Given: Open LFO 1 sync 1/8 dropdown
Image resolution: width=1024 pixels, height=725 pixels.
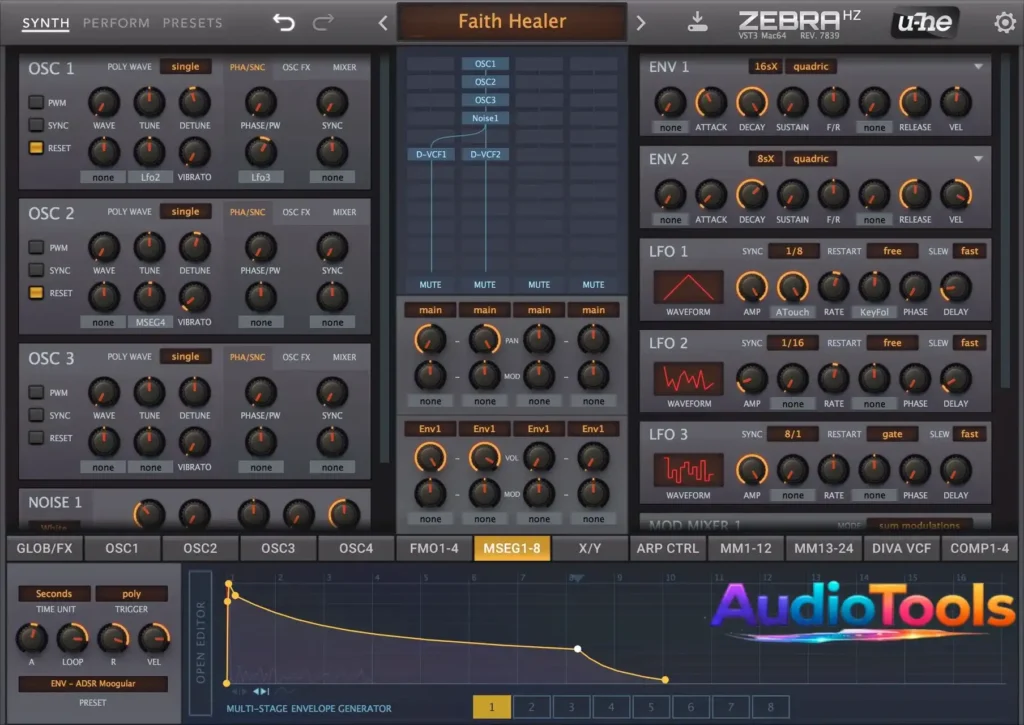Looking at the screenshot, I should (x=793, y=251).
